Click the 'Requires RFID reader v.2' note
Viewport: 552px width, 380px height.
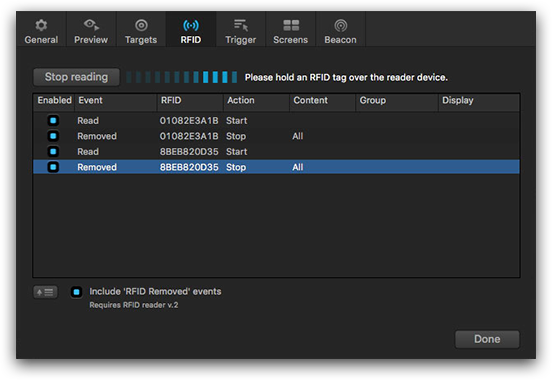134,305
